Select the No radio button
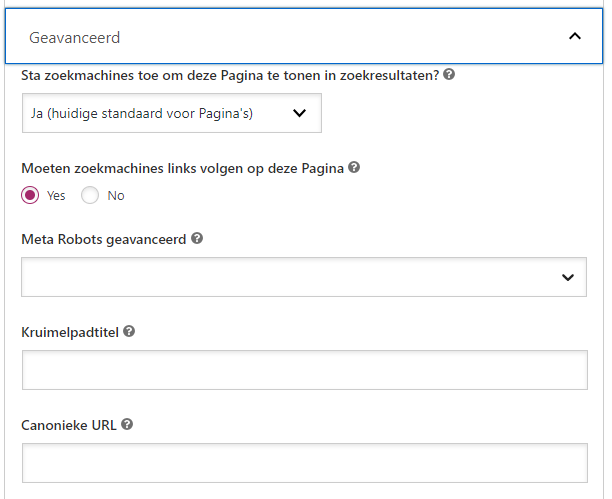 click(90, 195)
